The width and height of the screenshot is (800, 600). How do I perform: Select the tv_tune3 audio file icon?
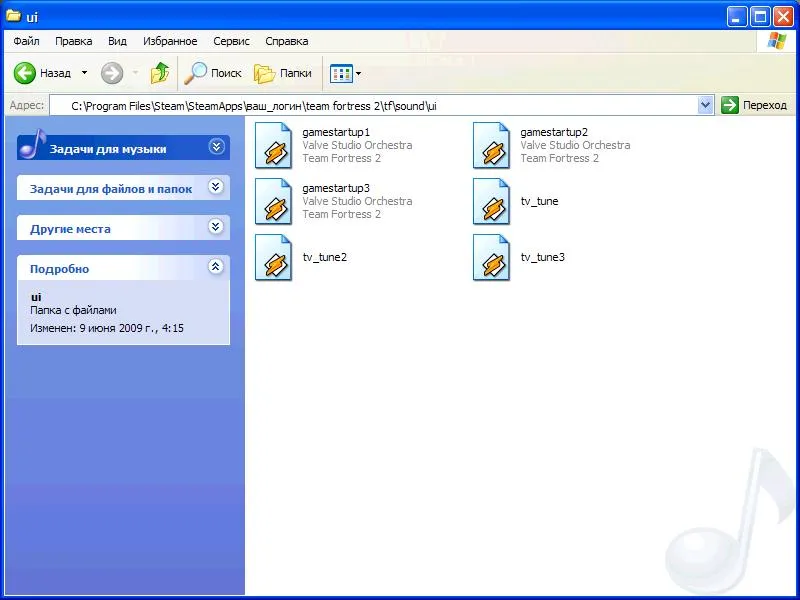point(491,257)
